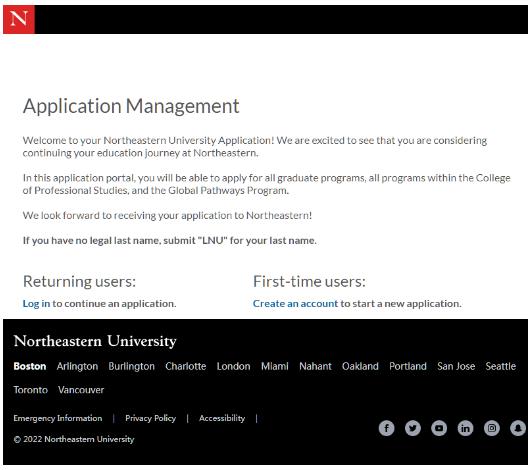Select the San Jose campus link
The height and width of the screenshot is (470, 532).
point(456,366)
